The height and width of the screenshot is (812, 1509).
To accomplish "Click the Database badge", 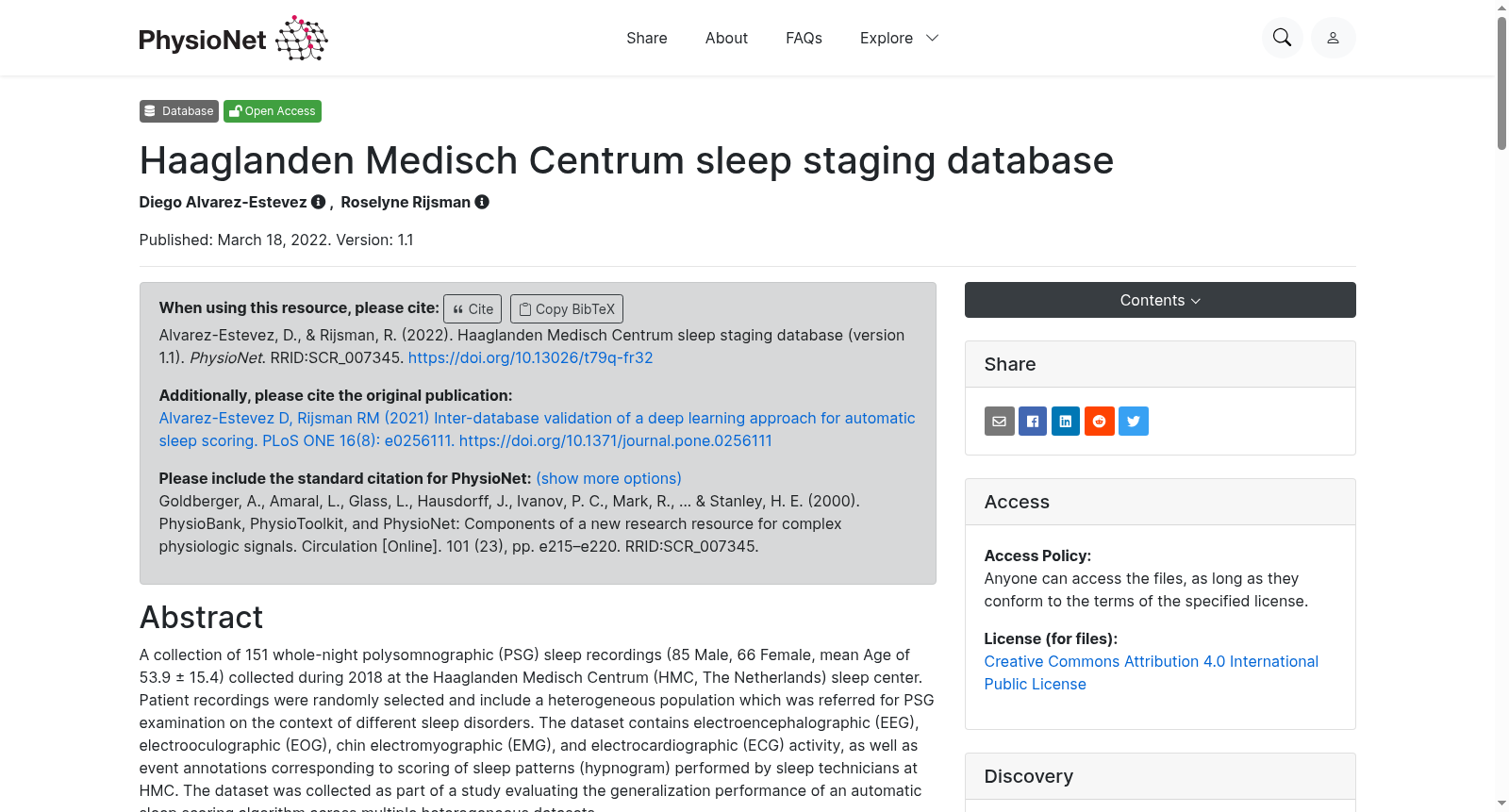I will (x=179, y=111).
